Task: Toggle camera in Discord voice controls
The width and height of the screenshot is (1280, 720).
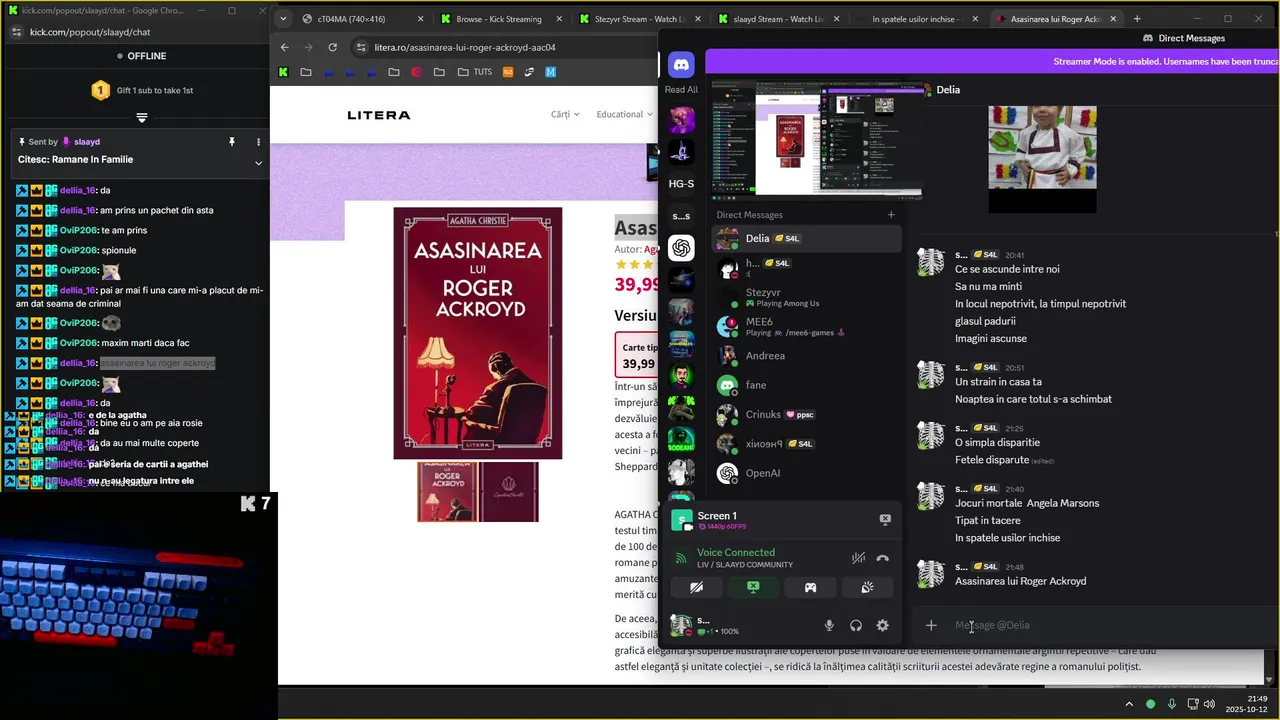Action: (x=696, y=587)
